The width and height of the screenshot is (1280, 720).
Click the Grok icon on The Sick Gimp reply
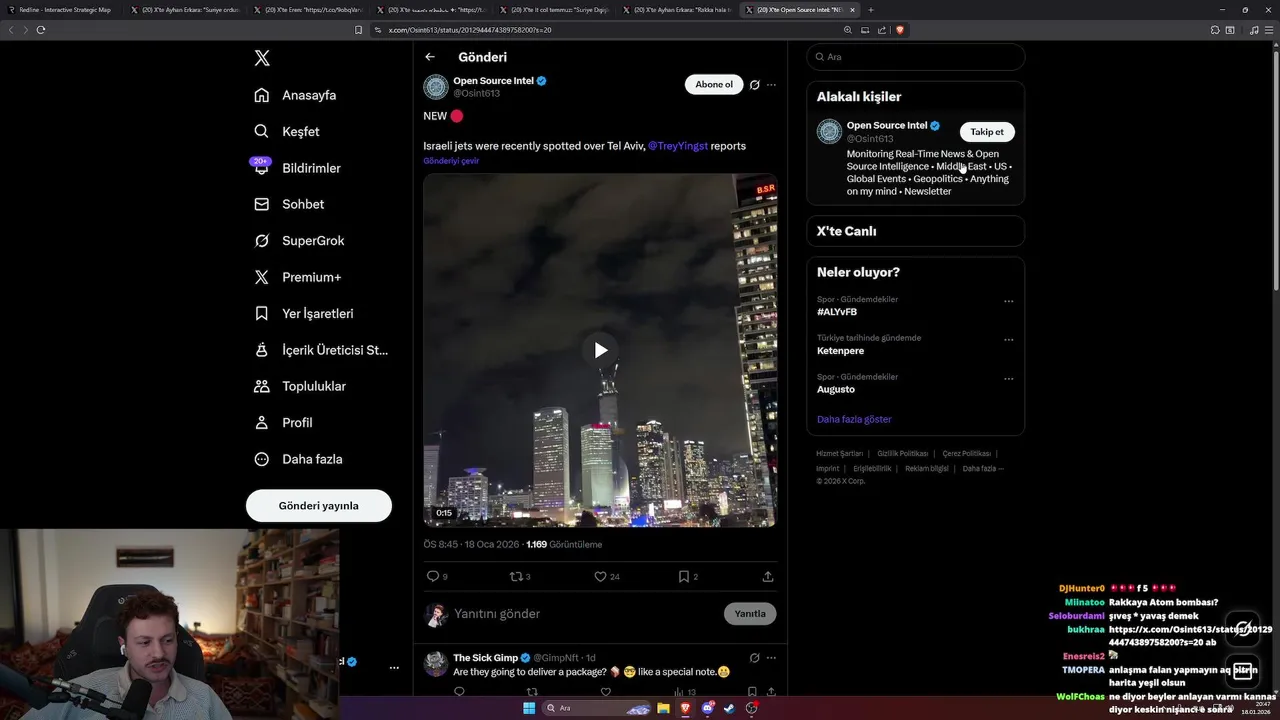(x=755, y=658)
